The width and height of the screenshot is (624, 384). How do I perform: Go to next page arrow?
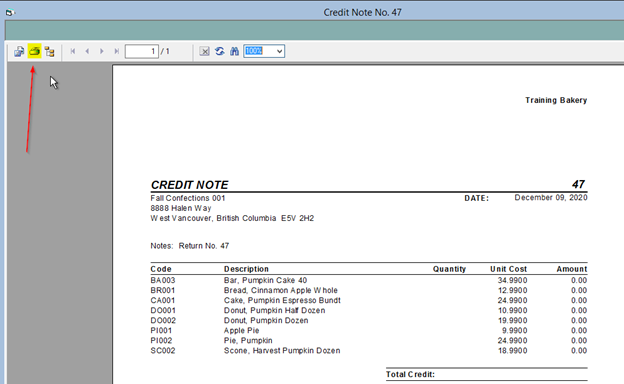point(102,51)
